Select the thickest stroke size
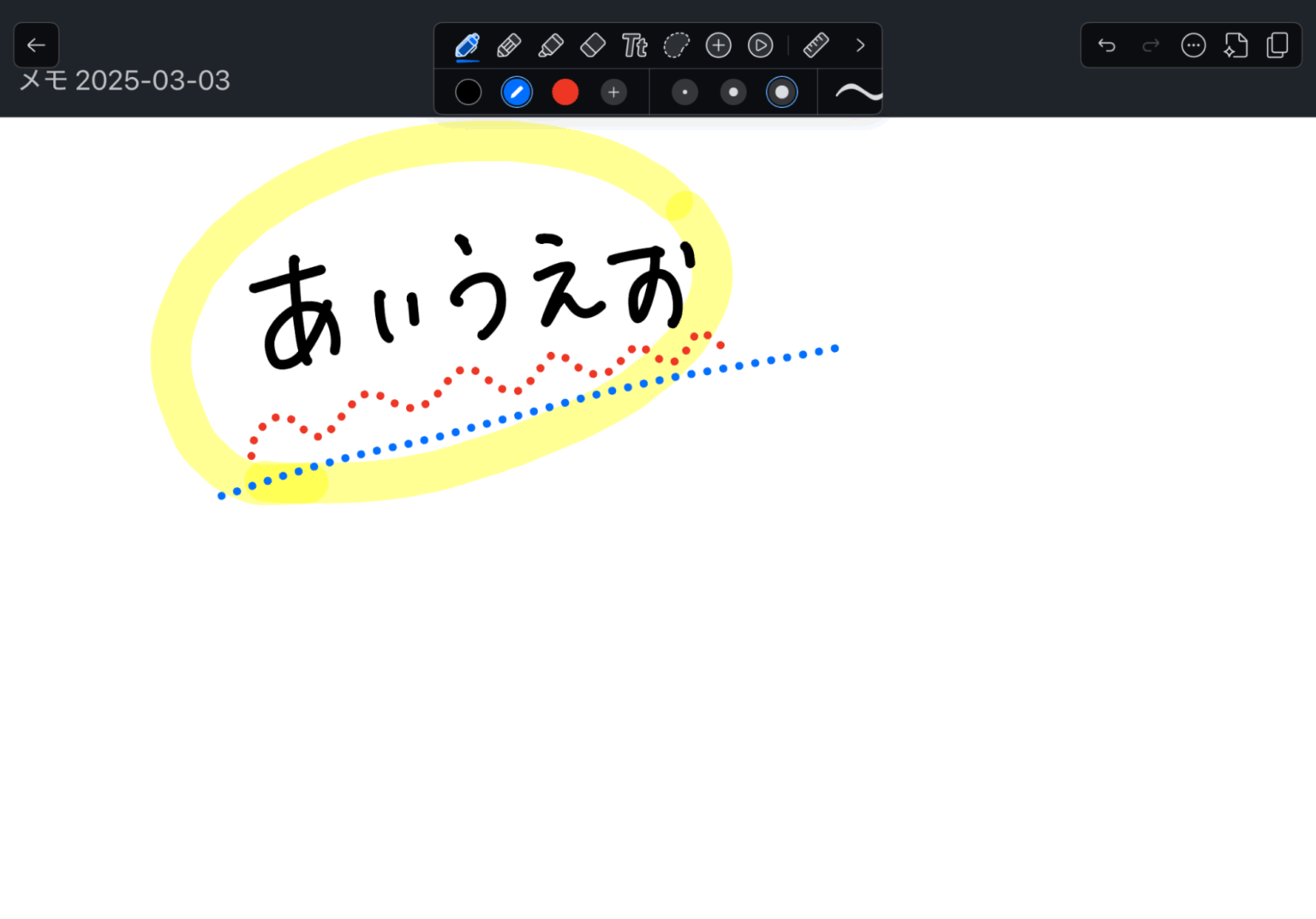 (x=782, y=92)
